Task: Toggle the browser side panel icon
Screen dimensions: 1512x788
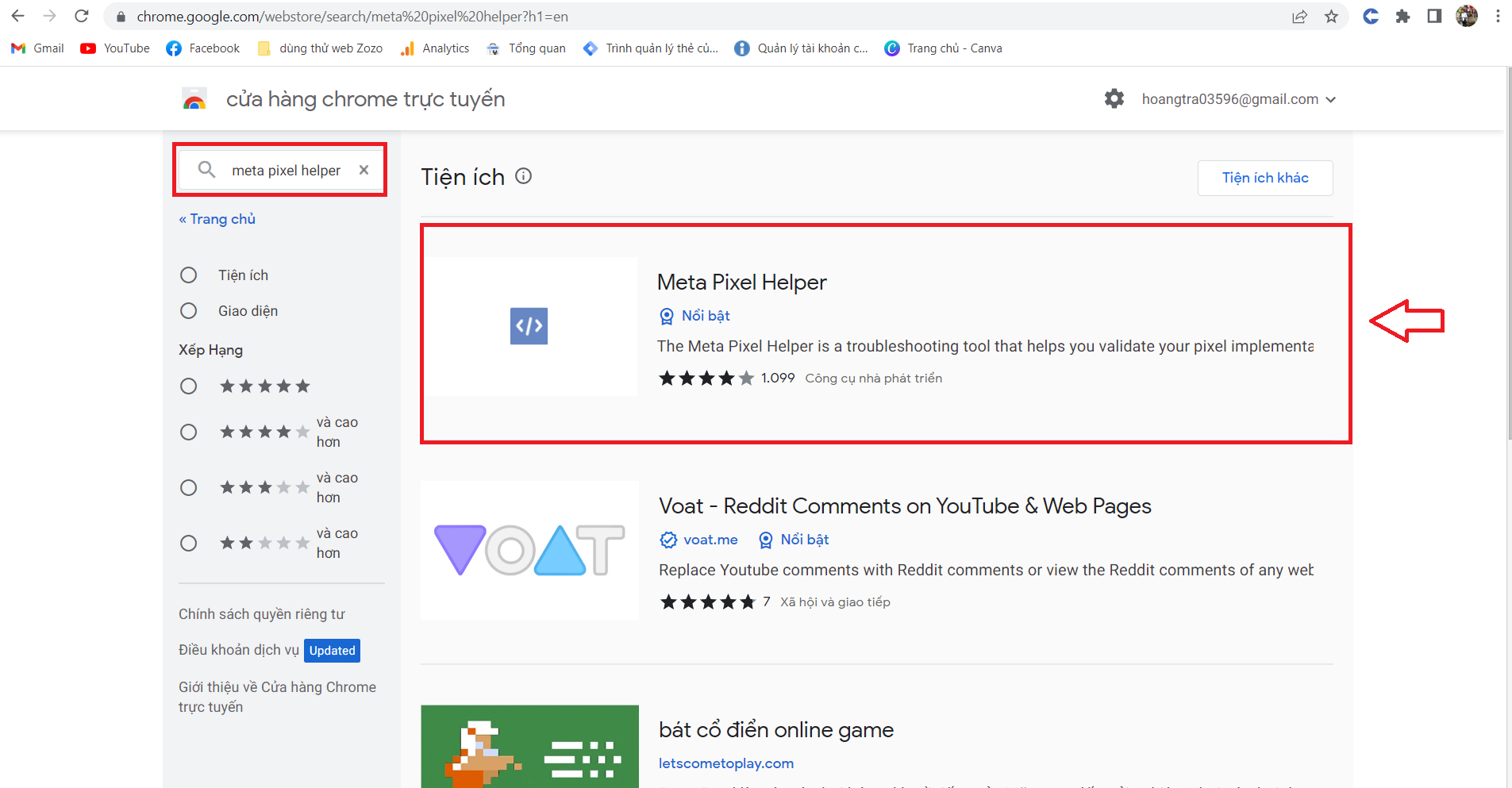Action: 1434,16
